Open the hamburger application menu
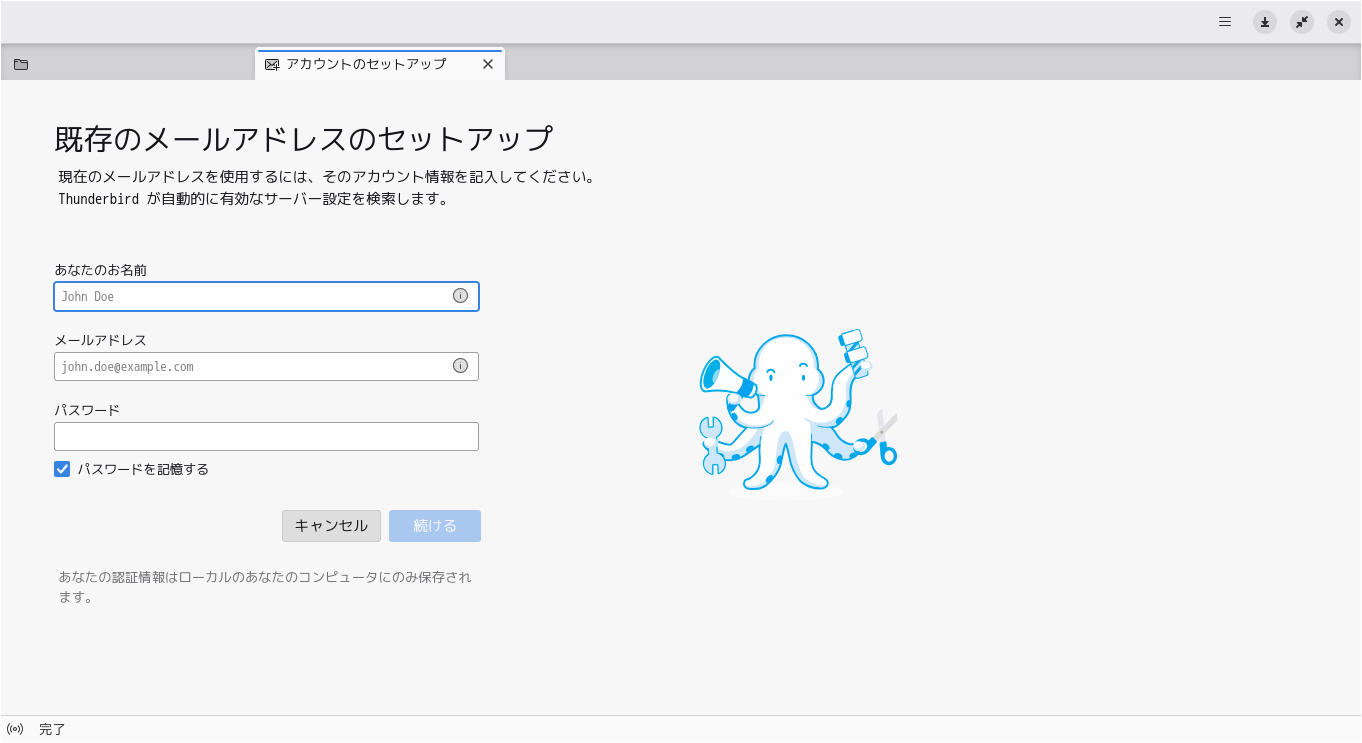Screen dimensions: 1362x743 (x=1225, y=21)
